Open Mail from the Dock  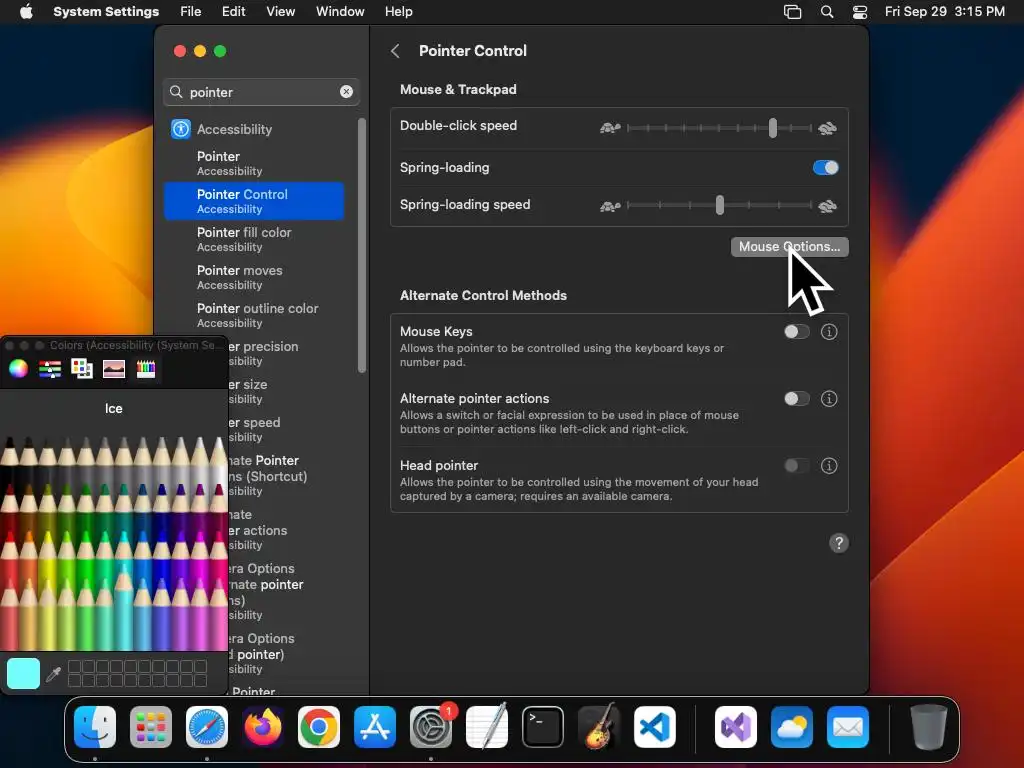tap(848, 727)
